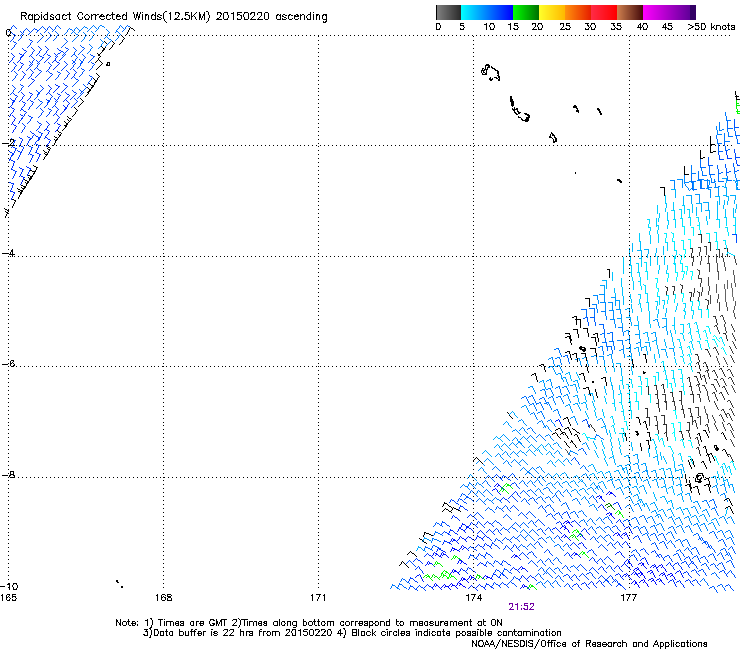Click longitude label '177' on bottom axis
Screen dimensions: 740x650
pyautogui.click(x=629, y=598)
